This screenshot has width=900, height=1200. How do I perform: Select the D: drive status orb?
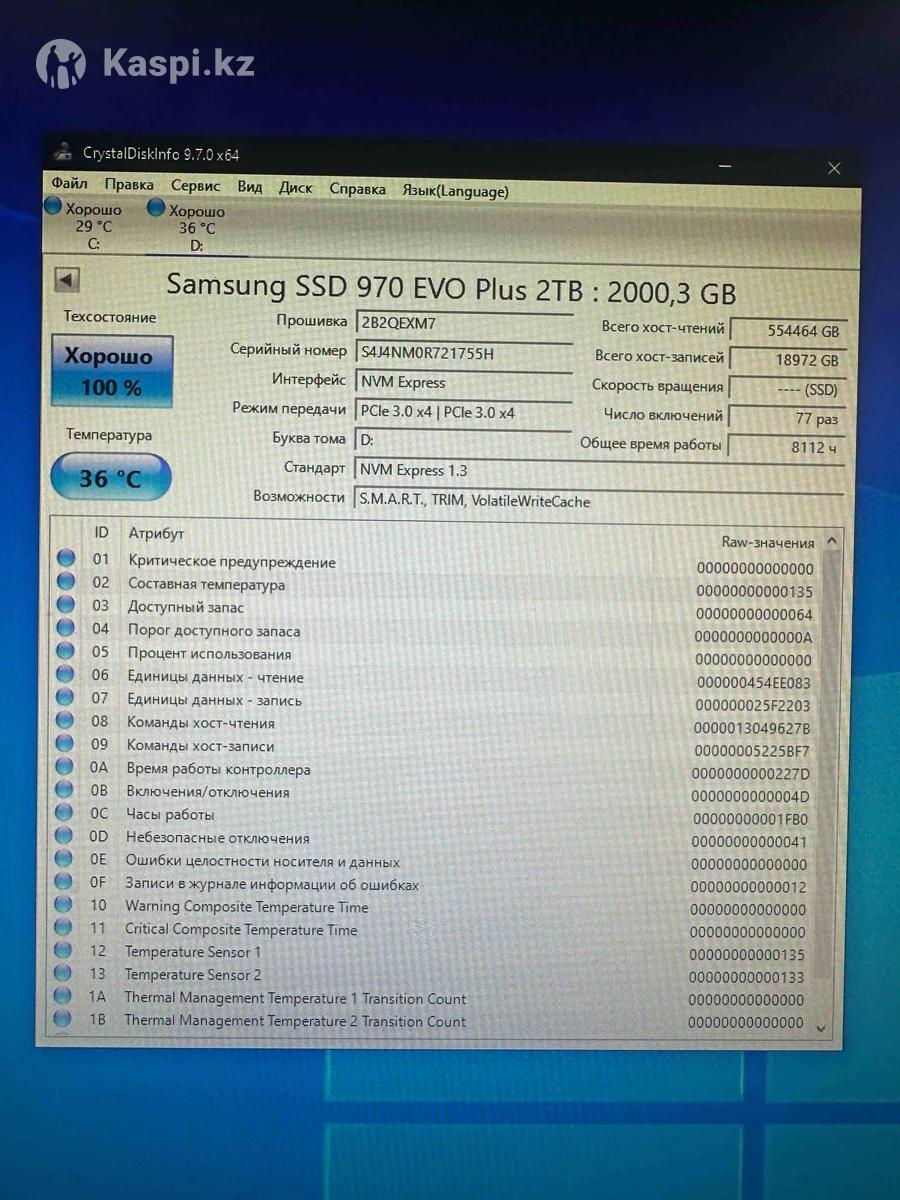point(156,208)
